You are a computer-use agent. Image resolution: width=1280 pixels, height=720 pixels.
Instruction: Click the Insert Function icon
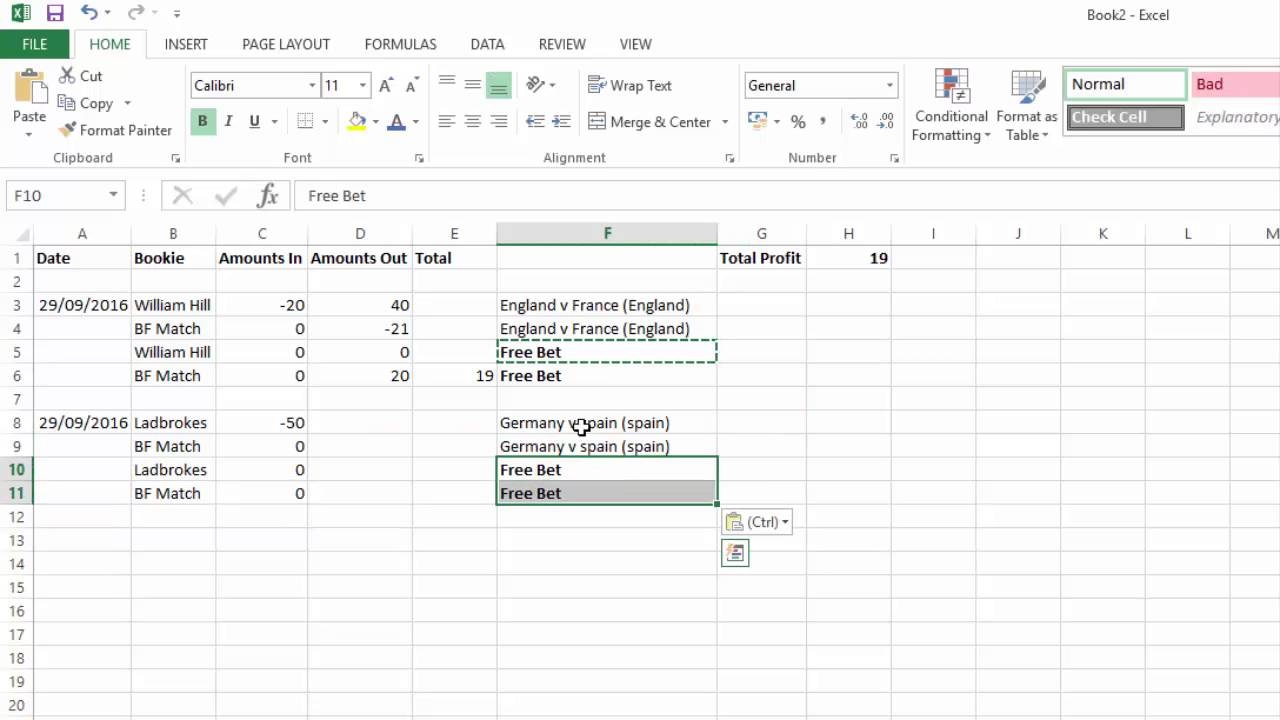pos(267,195)
